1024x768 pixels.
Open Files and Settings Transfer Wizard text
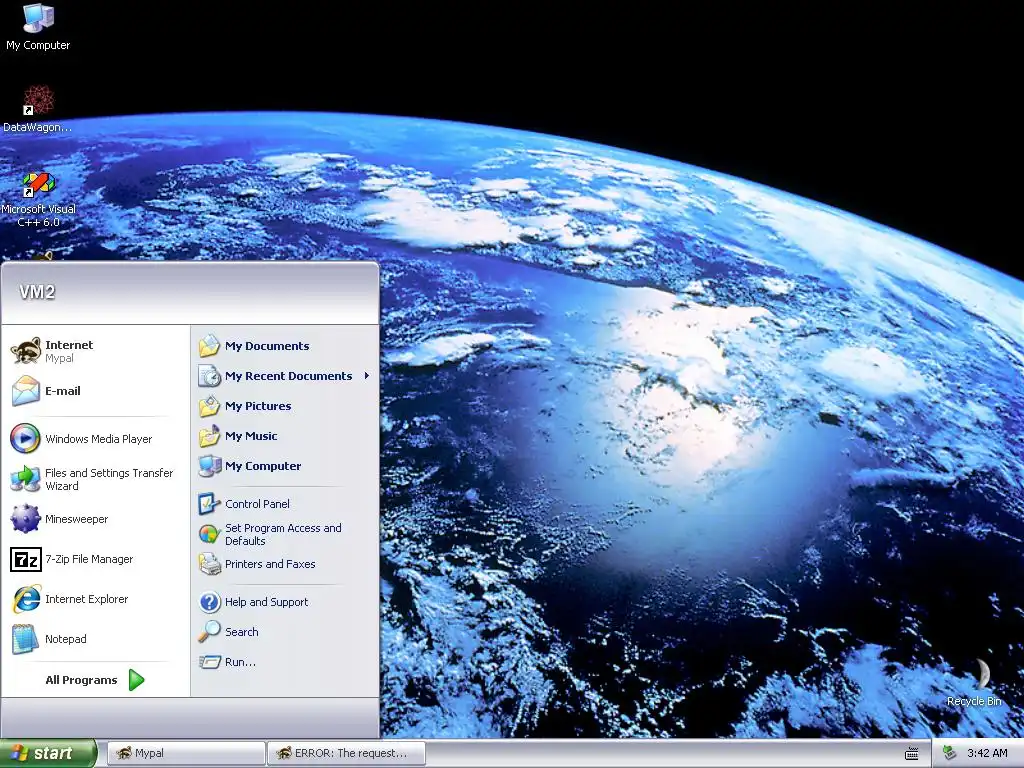pos(109,479)
